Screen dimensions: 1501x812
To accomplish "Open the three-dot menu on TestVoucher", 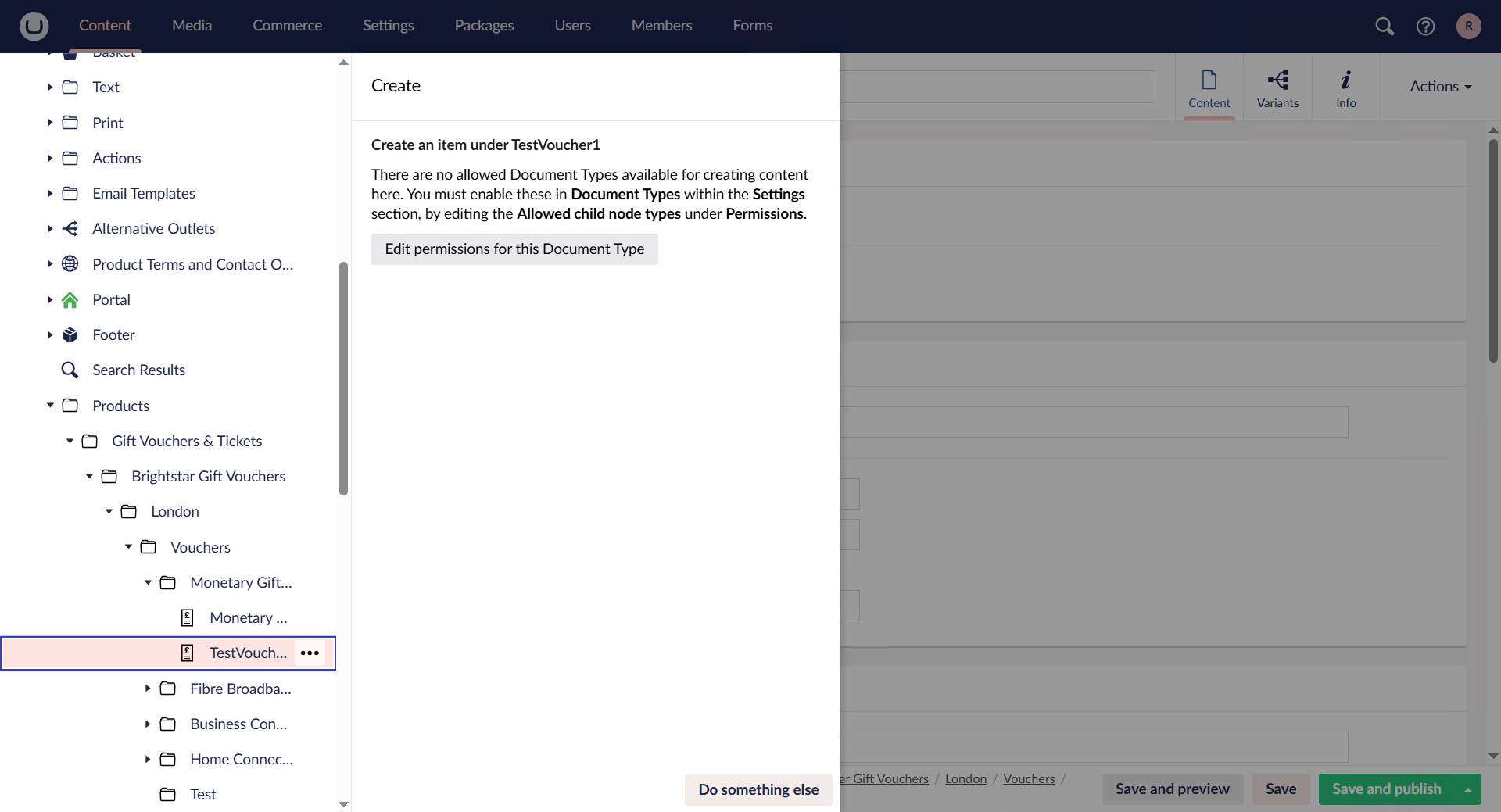I will tap(309, 653).
